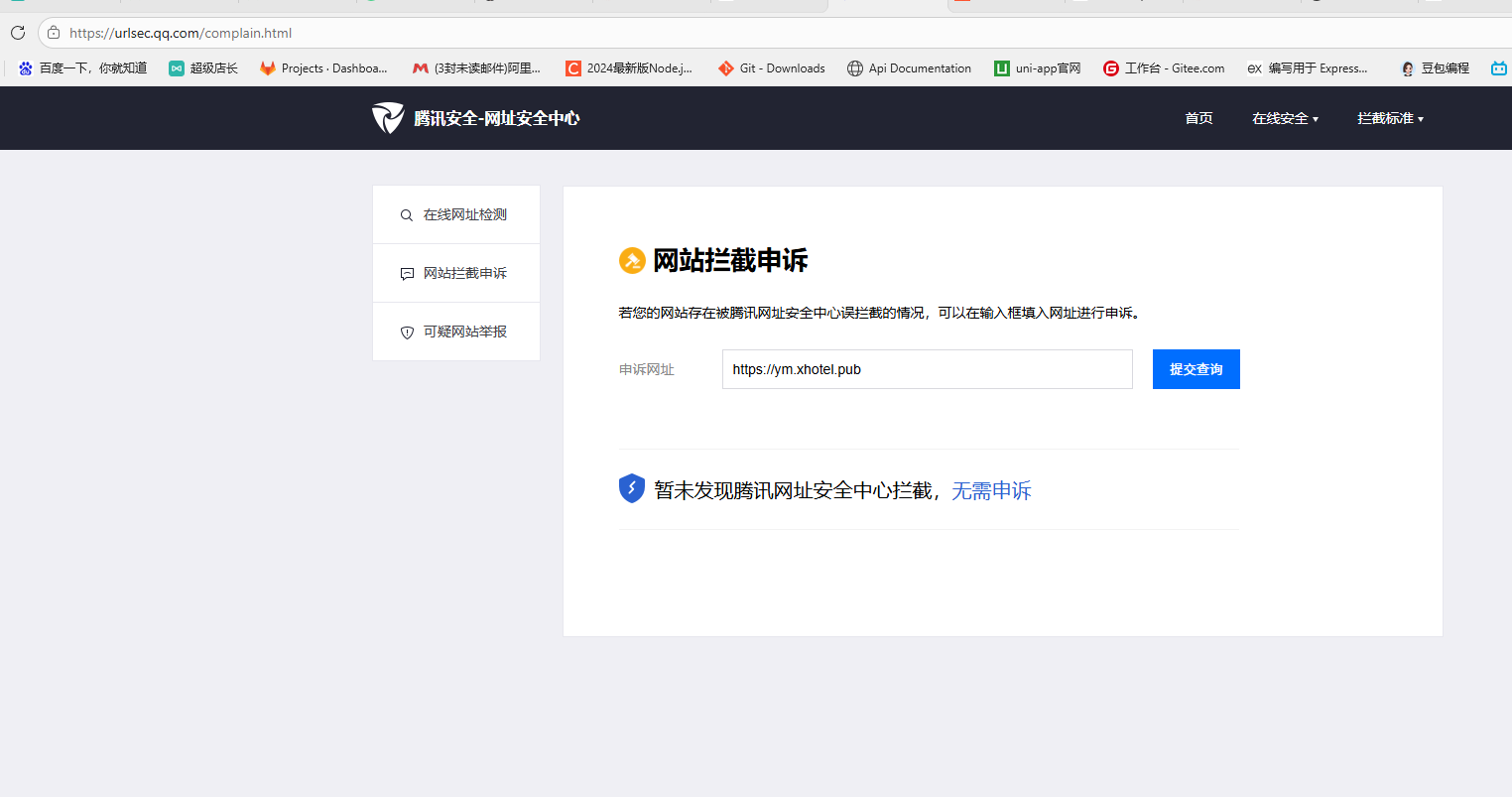Open 在线网址检测 in the sidebar
The image size is (1512, 797).
(456, 214)
